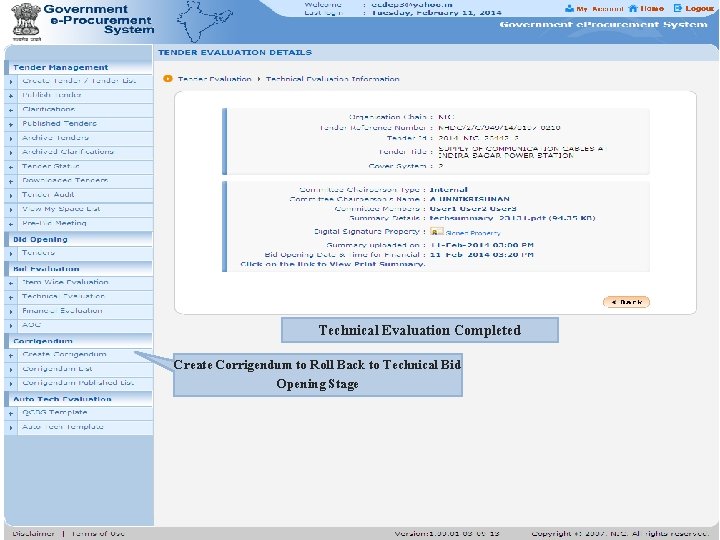Go to Home page
The height and width of the screenshot is (540, 720).
click(x=652, y=9)
